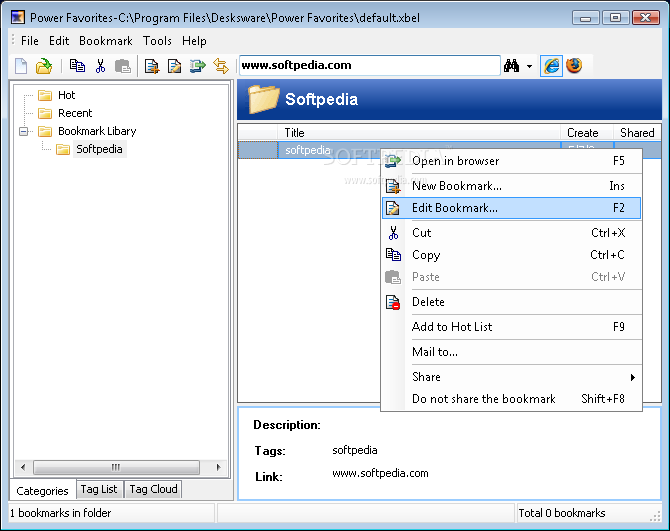The height and width of the screenshot is (531, 670).
Task: Open the Tools menu
Action: click(157, 41)
